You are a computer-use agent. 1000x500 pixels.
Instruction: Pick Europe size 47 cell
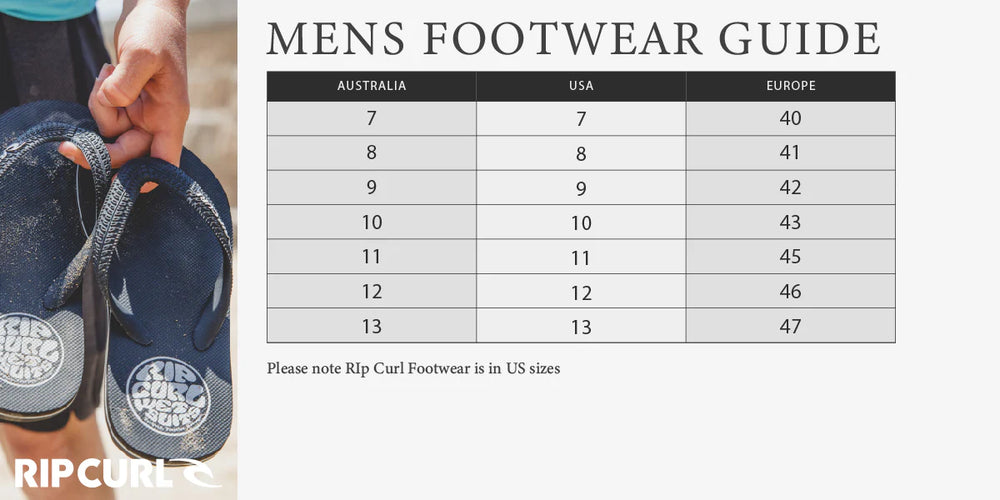tap(790, 326)
